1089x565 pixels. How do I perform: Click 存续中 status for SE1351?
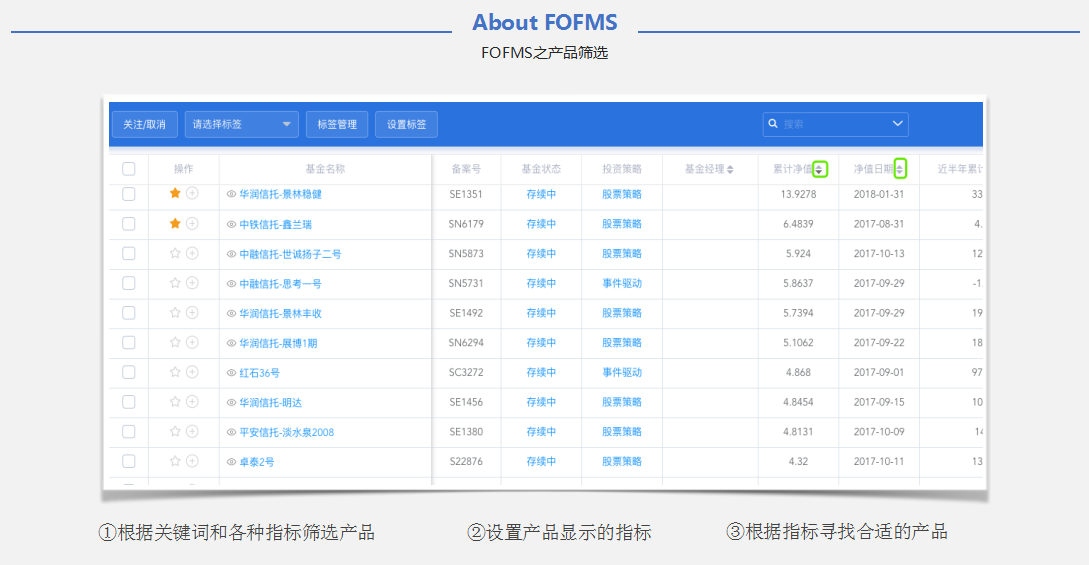tap(541, 194)
